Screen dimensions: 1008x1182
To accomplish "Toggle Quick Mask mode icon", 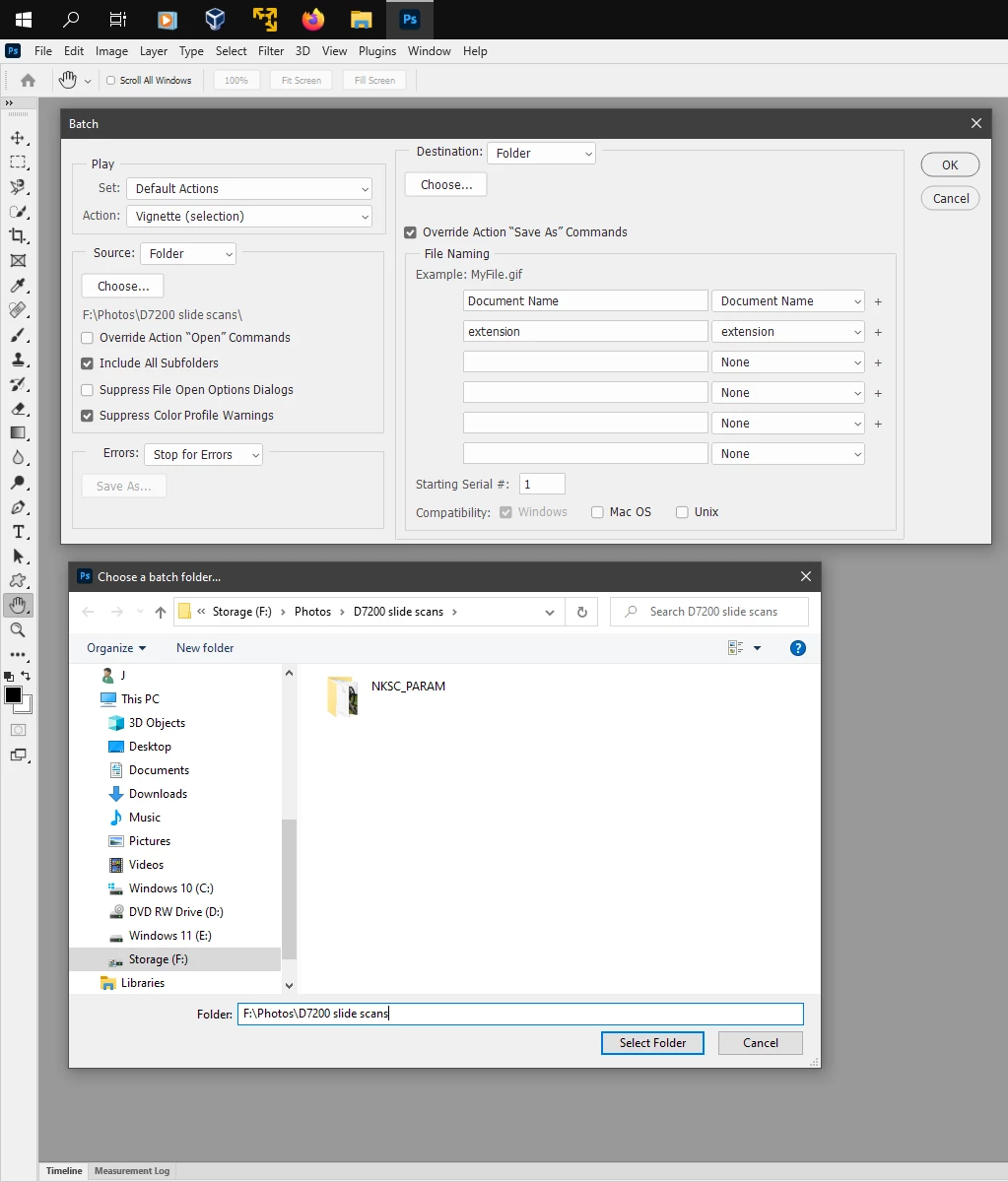I will (18, 730).
